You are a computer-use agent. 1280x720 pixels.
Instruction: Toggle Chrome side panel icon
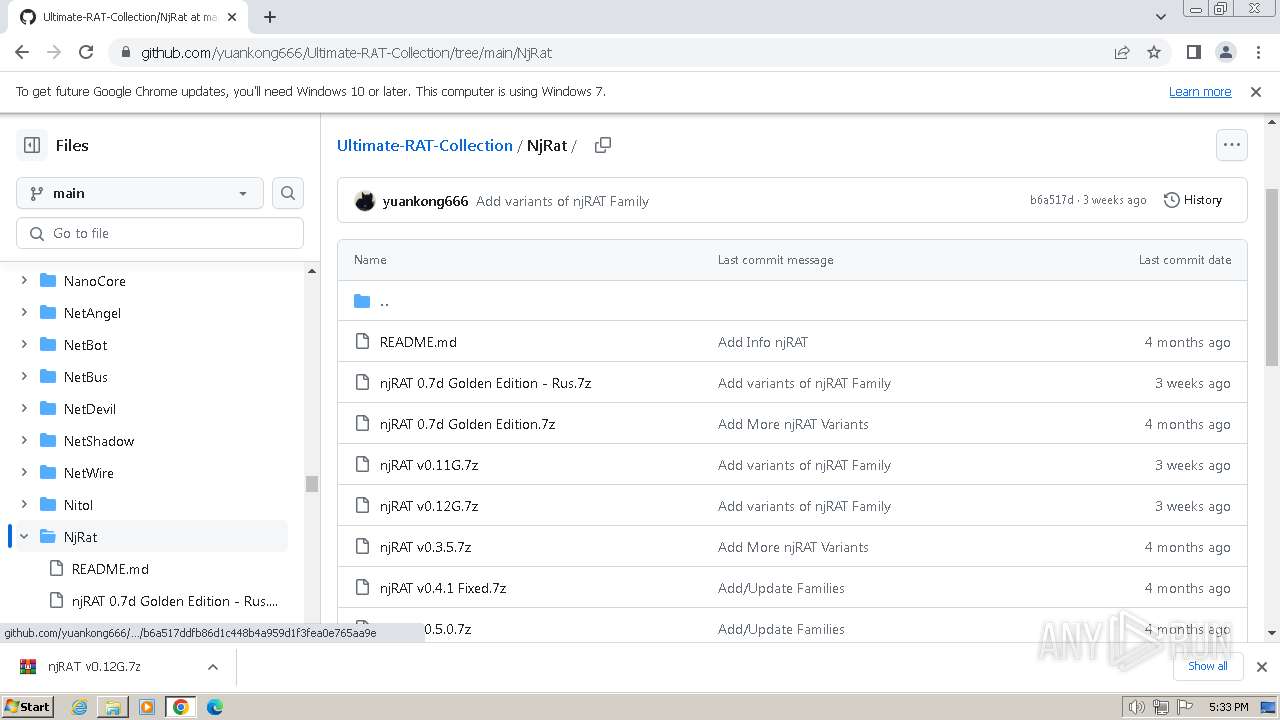coord(1194,52)
